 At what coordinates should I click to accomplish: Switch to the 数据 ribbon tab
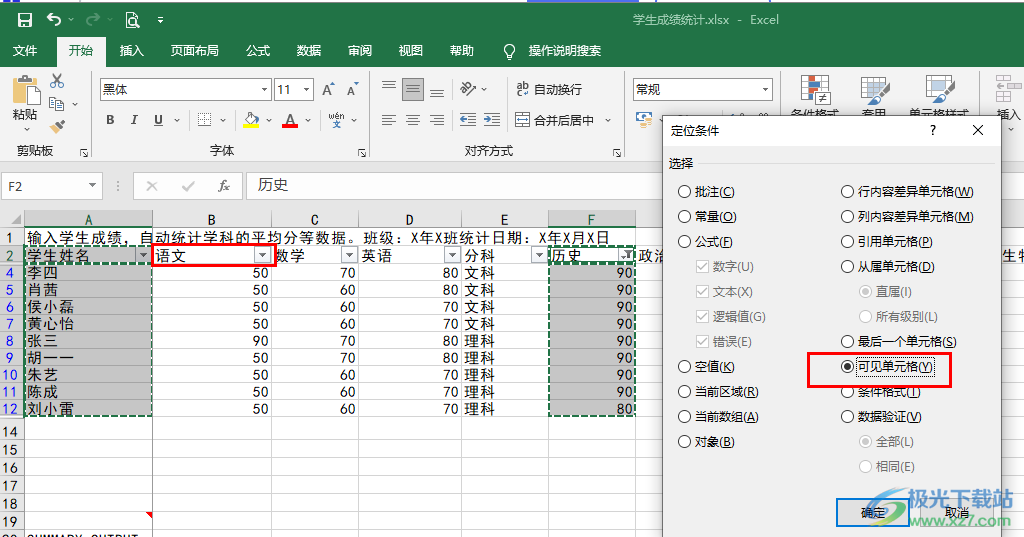[x=309, y=50]
